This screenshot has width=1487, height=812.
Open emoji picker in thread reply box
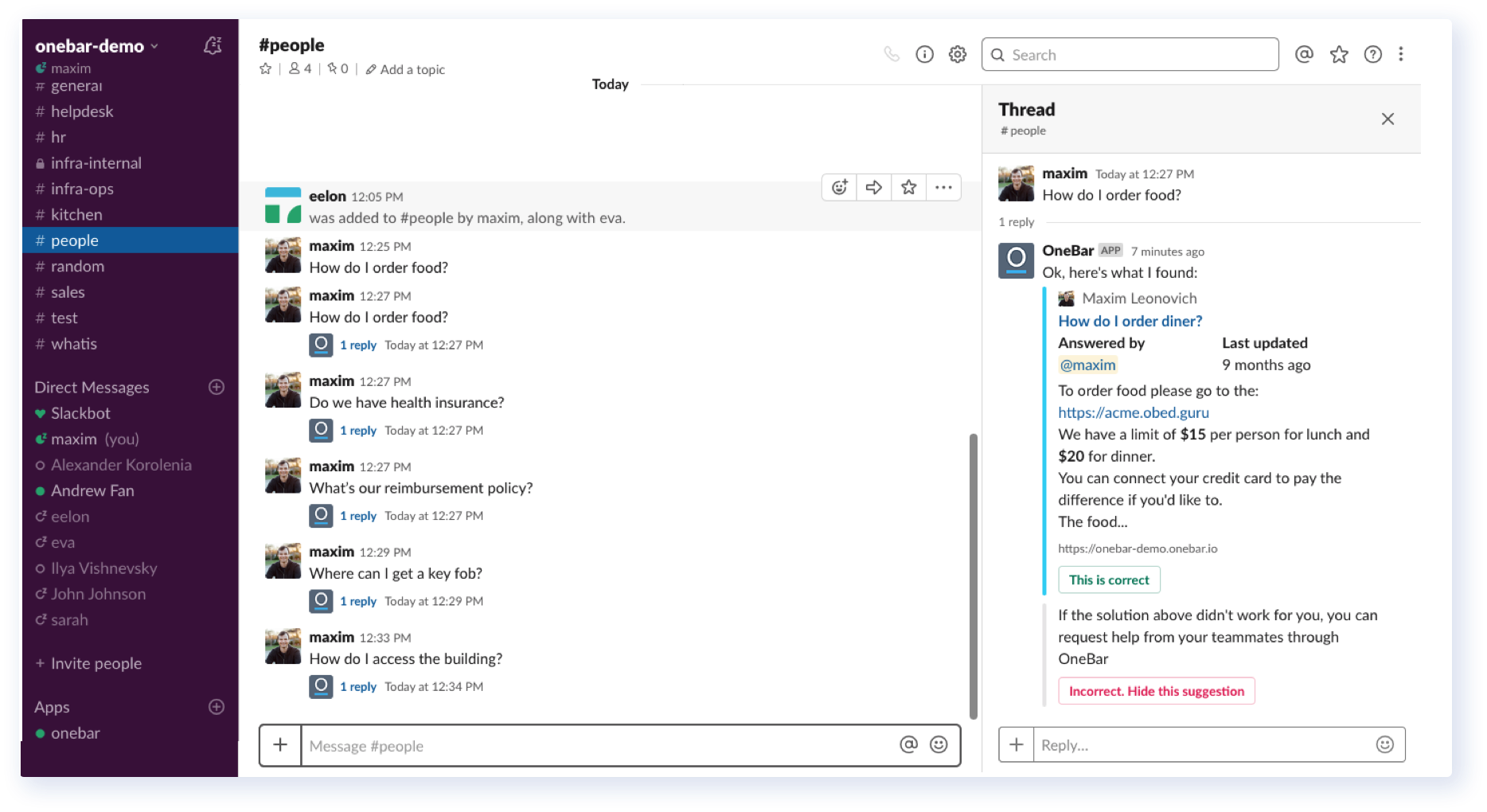pyautogui.click(x=1385, y=744)
